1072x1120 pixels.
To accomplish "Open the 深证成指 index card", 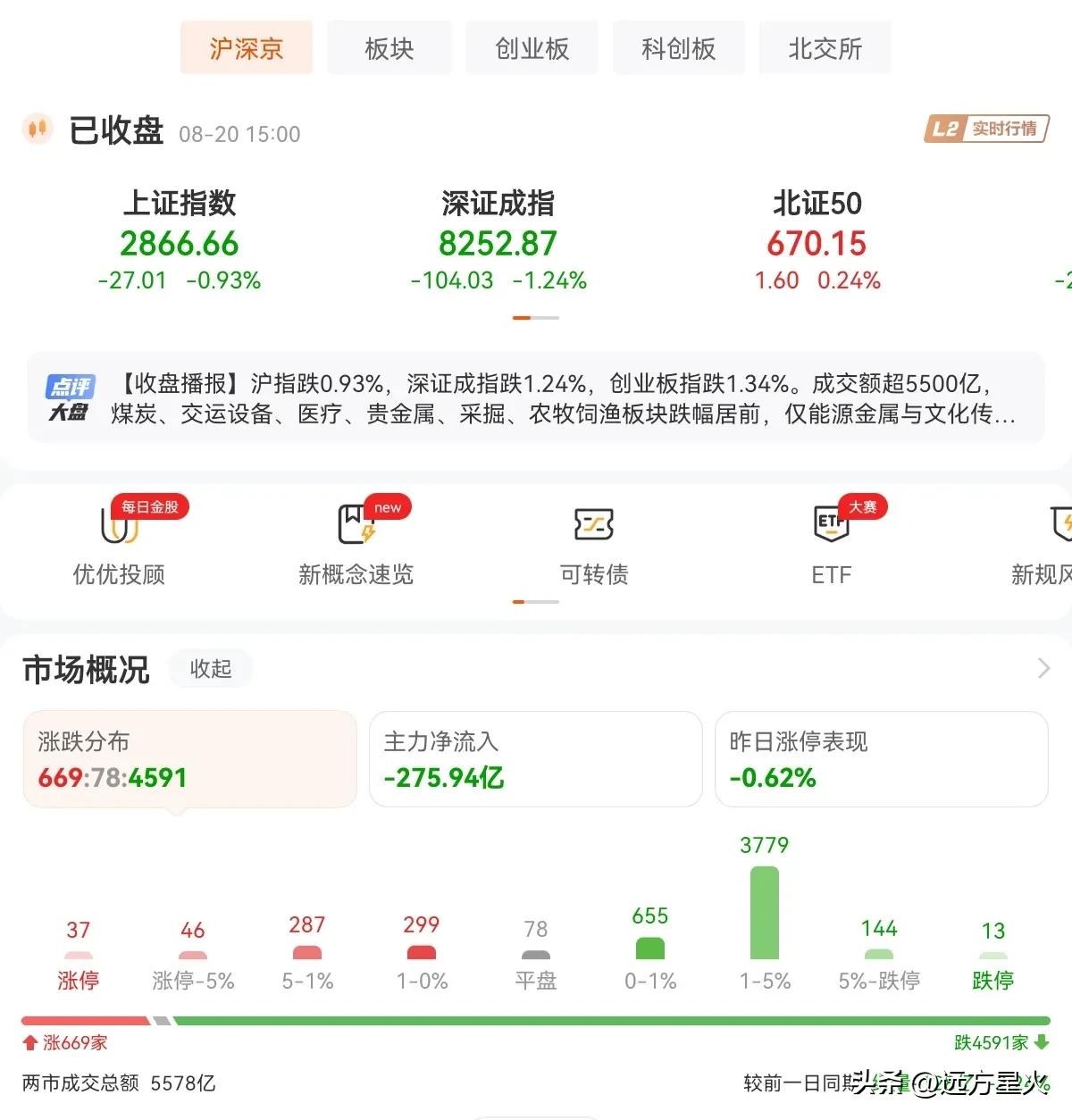I will coord(498,240).
